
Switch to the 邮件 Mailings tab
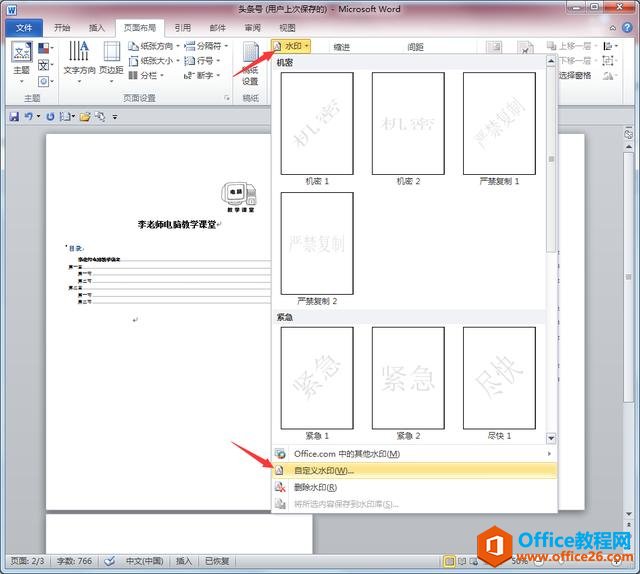[218, 28]
